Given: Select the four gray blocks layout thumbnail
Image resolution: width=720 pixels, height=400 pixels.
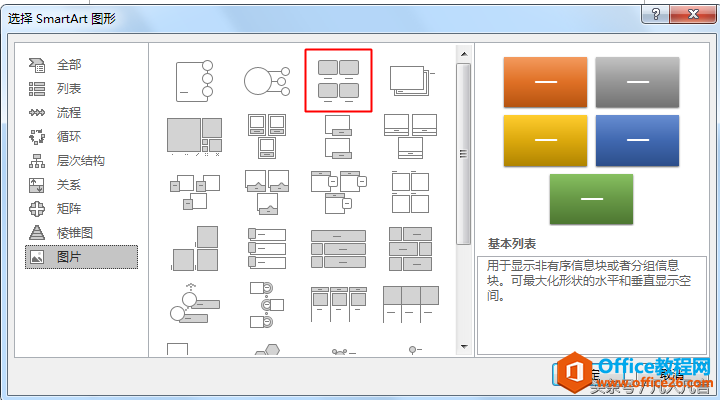Looking at the screenshot, I should pos(338,80).
